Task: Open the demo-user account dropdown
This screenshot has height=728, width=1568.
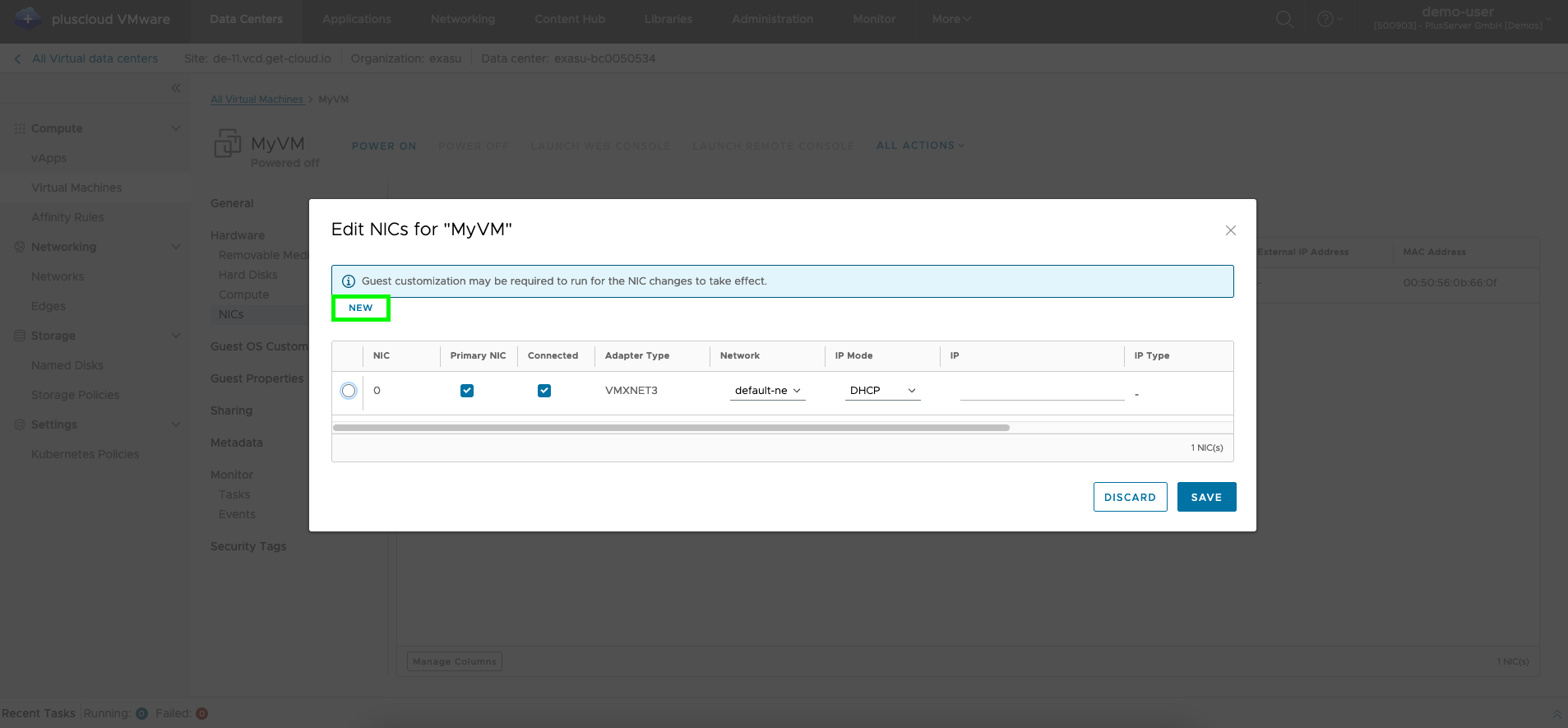Action: pos(1462,18)
